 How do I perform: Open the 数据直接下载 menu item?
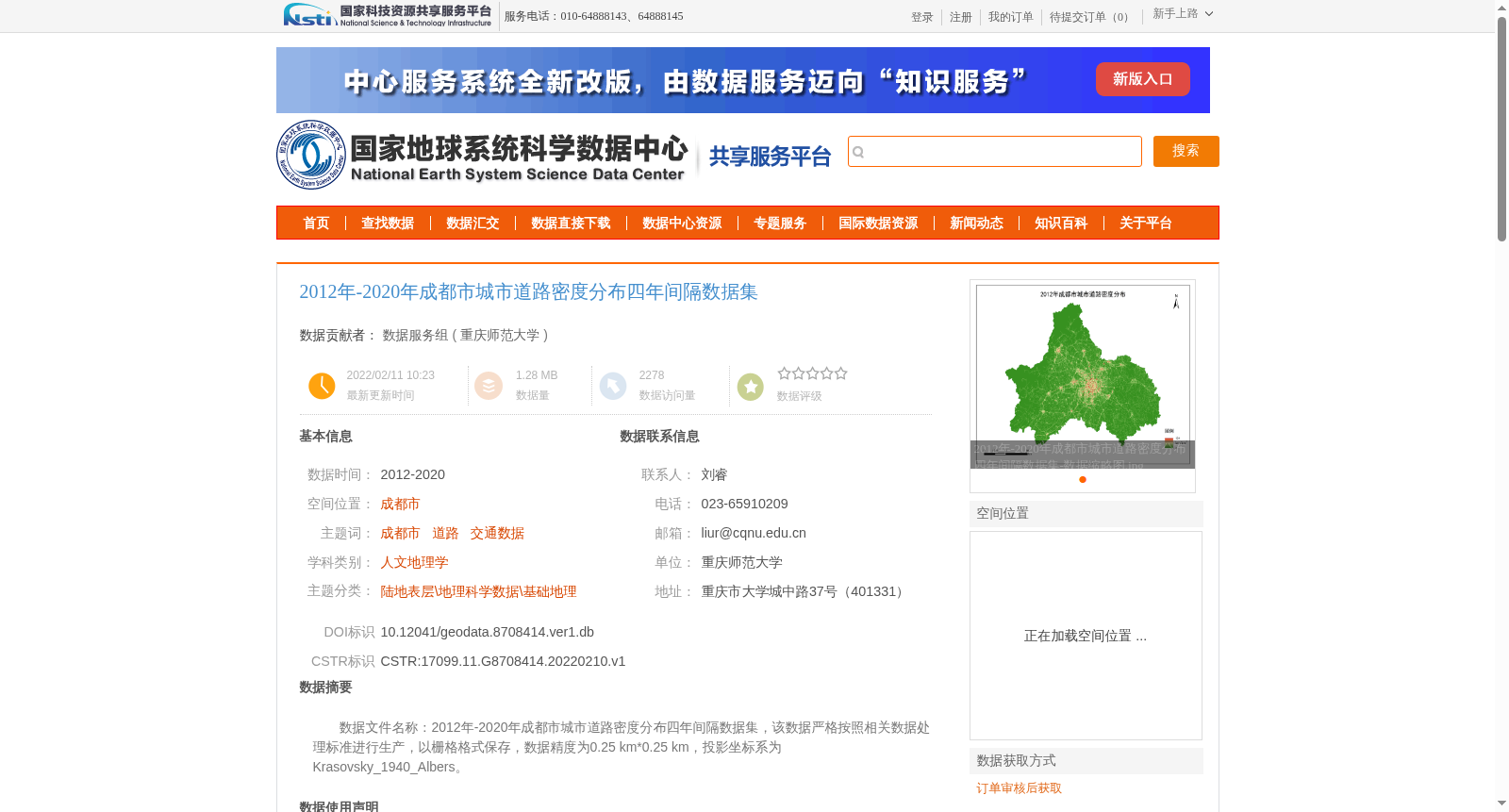click(x=571, y=224)
